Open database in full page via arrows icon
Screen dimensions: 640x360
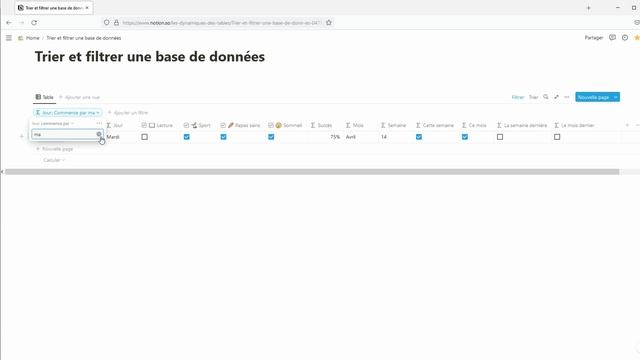[x=556, y=97]
